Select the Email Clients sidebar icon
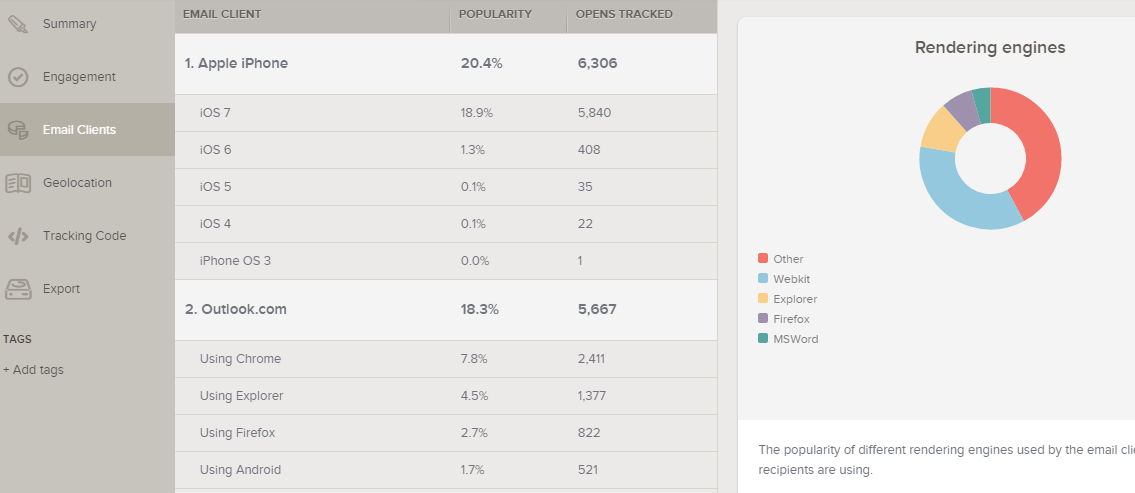The height and width of the screenshot is (493, 1135). pos(17,130)
